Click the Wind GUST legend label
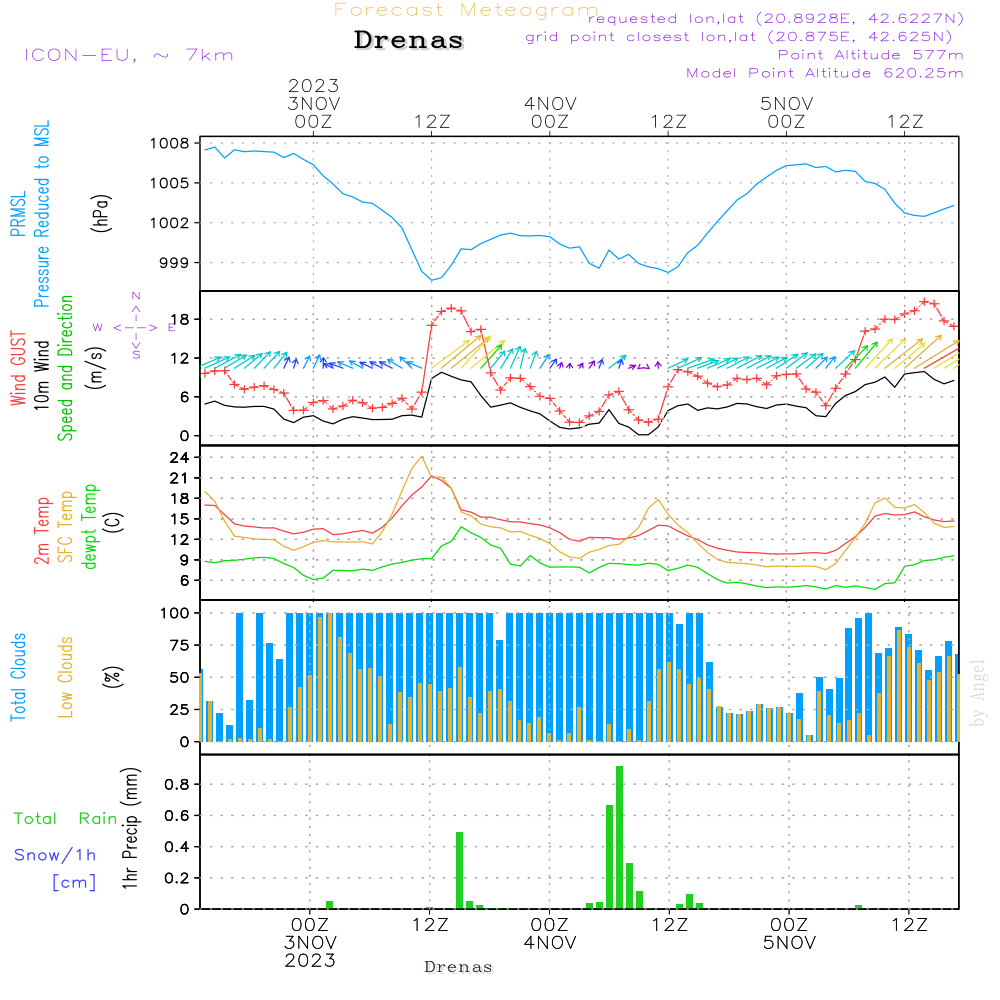 pos(18,368)
